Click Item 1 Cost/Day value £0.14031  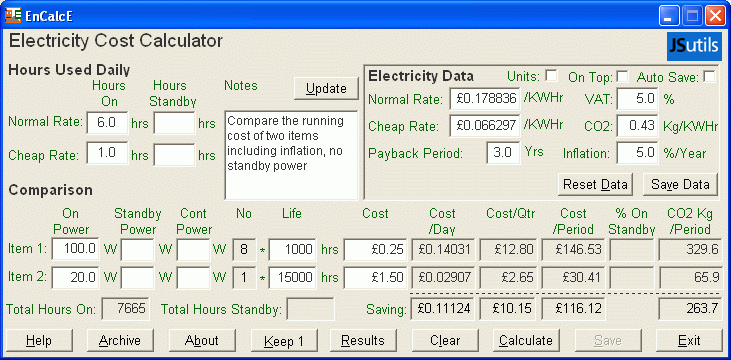442,249
